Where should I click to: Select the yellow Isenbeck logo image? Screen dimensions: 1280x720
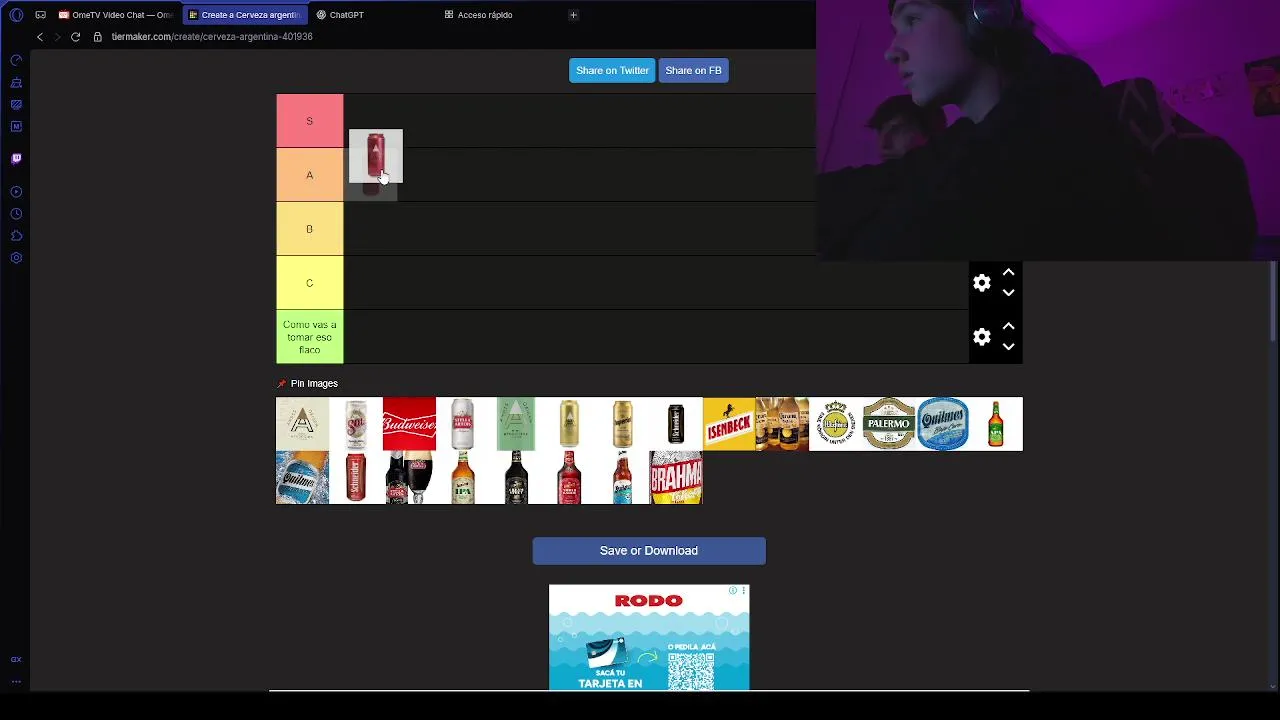(729, 424)
